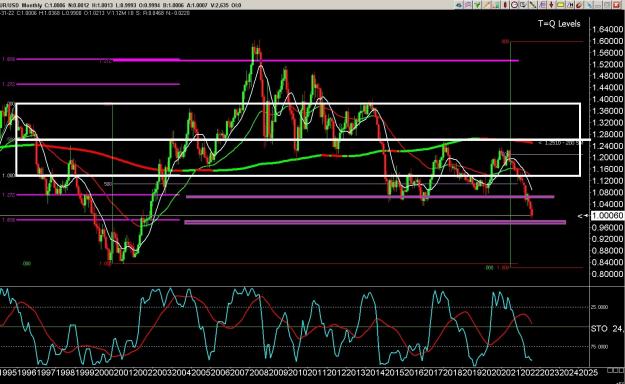
Task: Click the light blue pin toolbar icon
Action: point(589,5)
